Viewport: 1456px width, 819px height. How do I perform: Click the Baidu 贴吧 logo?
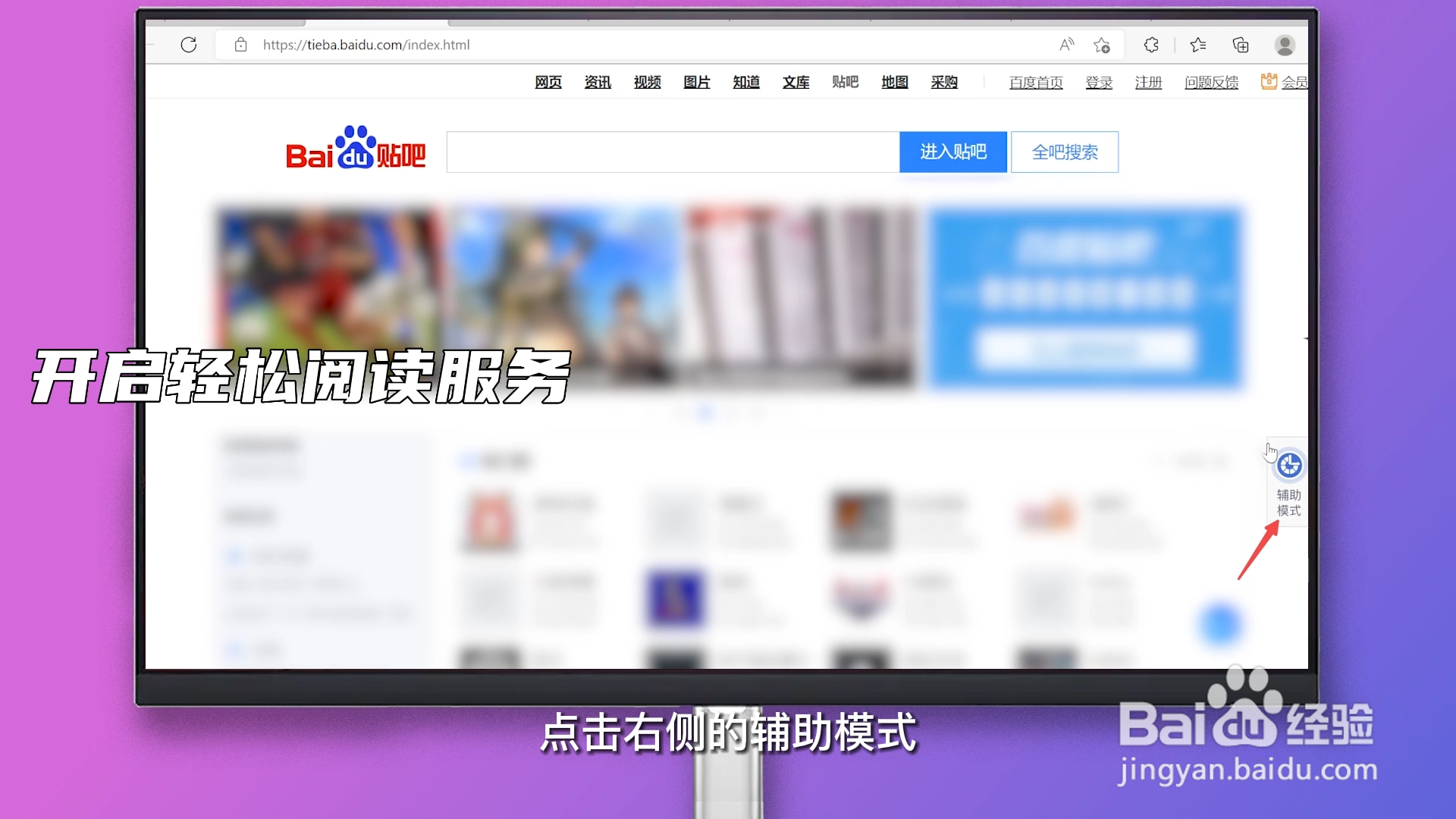pos(356,148)
